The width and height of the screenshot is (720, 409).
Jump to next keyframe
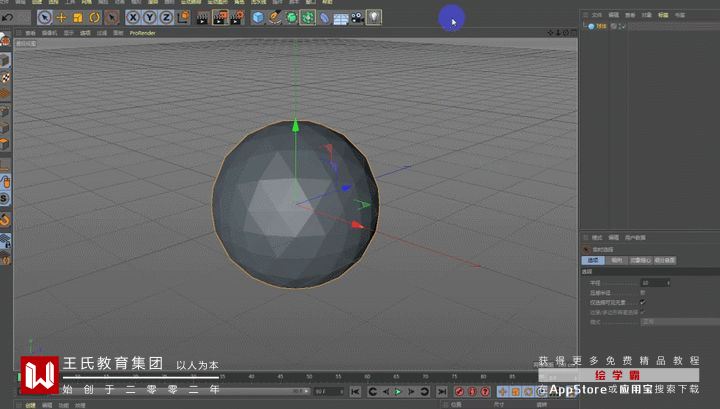425,392
